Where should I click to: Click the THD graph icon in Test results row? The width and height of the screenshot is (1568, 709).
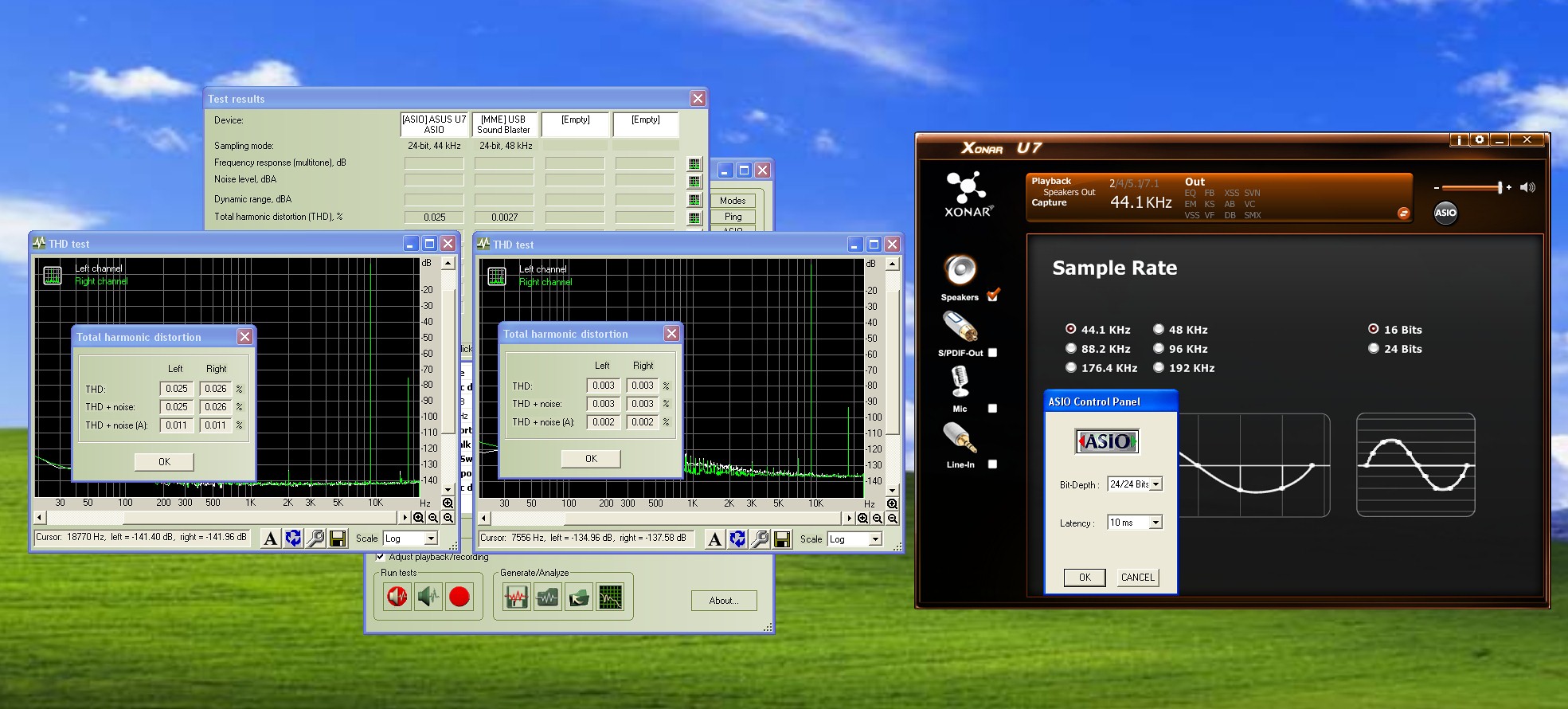[694, 217]
